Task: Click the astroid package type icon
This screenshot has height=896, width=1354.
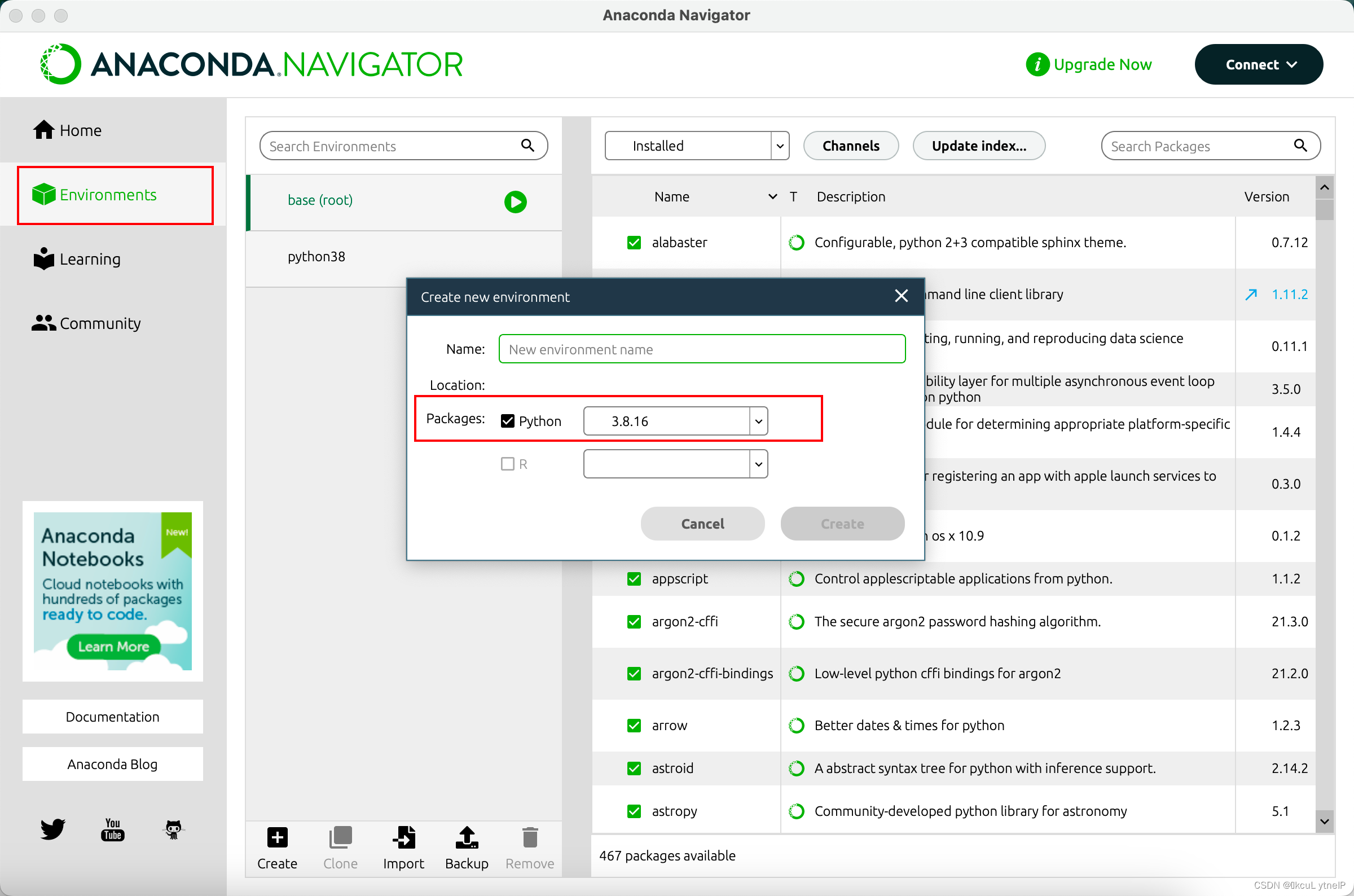Action: click(x=797, y=768)
